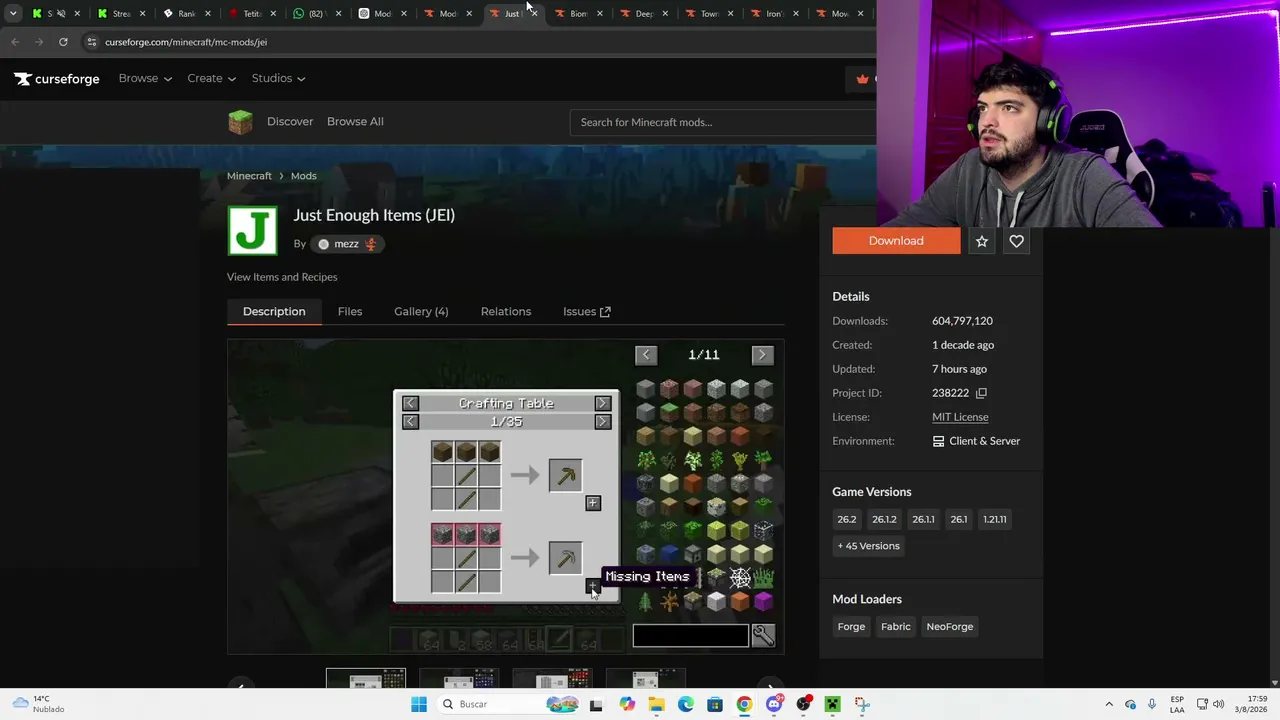This screenshot has height=720, width=1280.
Task: Open Microsoft Edge from the taskbar
Action: (x=685, y=705)
